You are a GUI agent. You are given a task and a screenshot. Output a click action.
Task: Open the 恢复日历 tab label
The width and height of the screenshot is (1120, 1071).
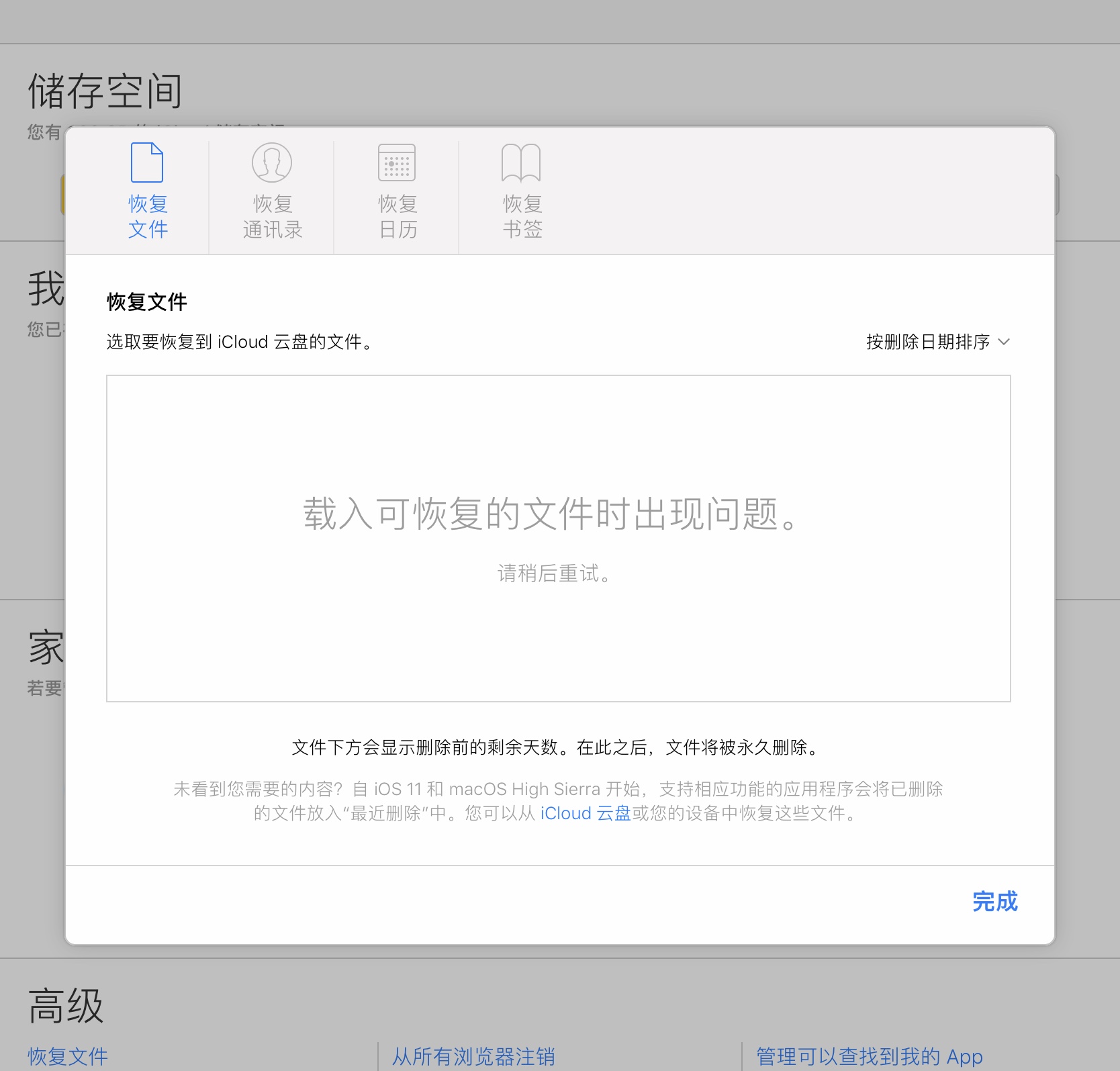398,216
